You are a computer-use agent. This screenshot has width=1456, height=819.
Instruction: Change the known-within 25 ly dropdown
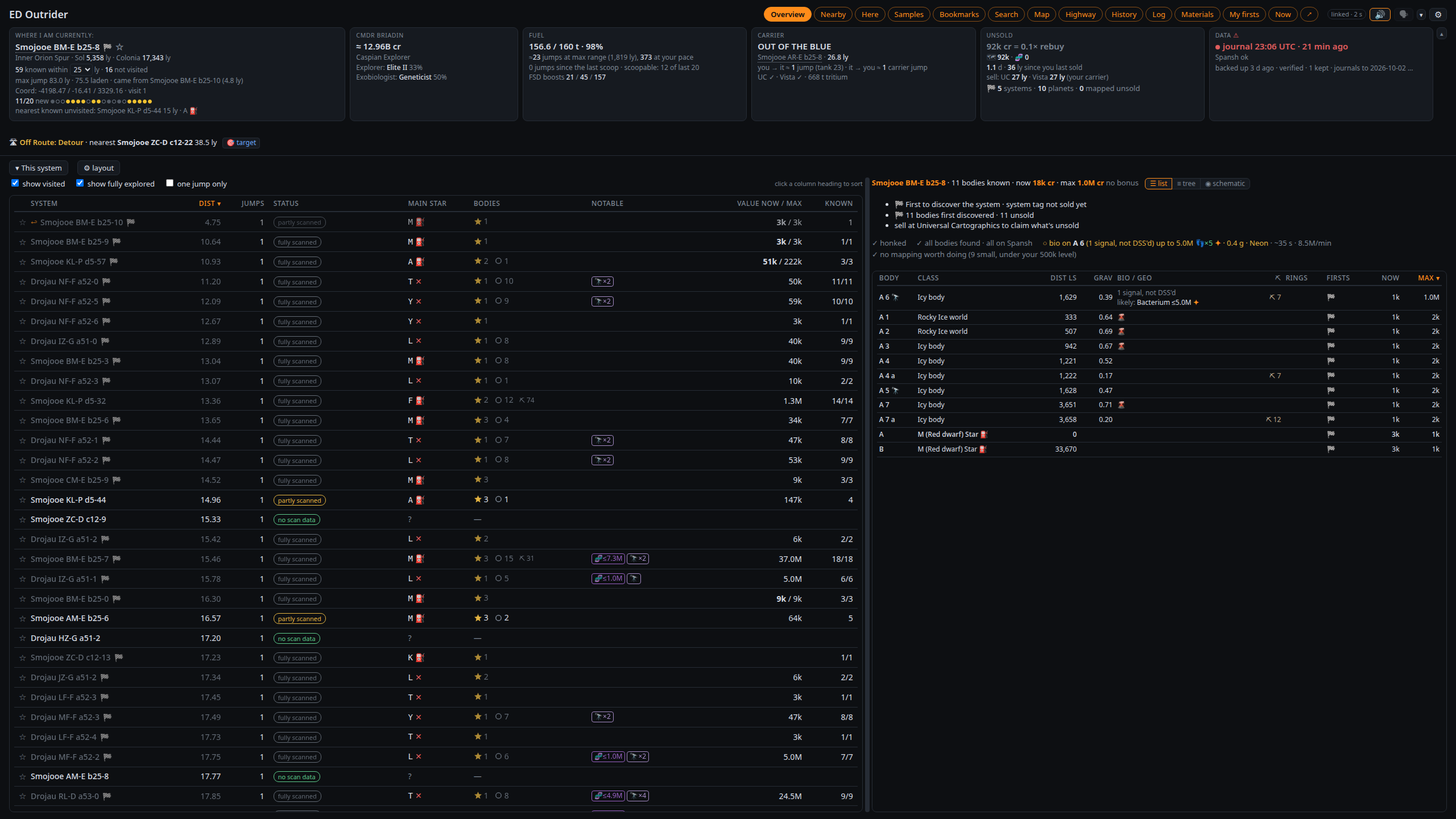[81, 69]
